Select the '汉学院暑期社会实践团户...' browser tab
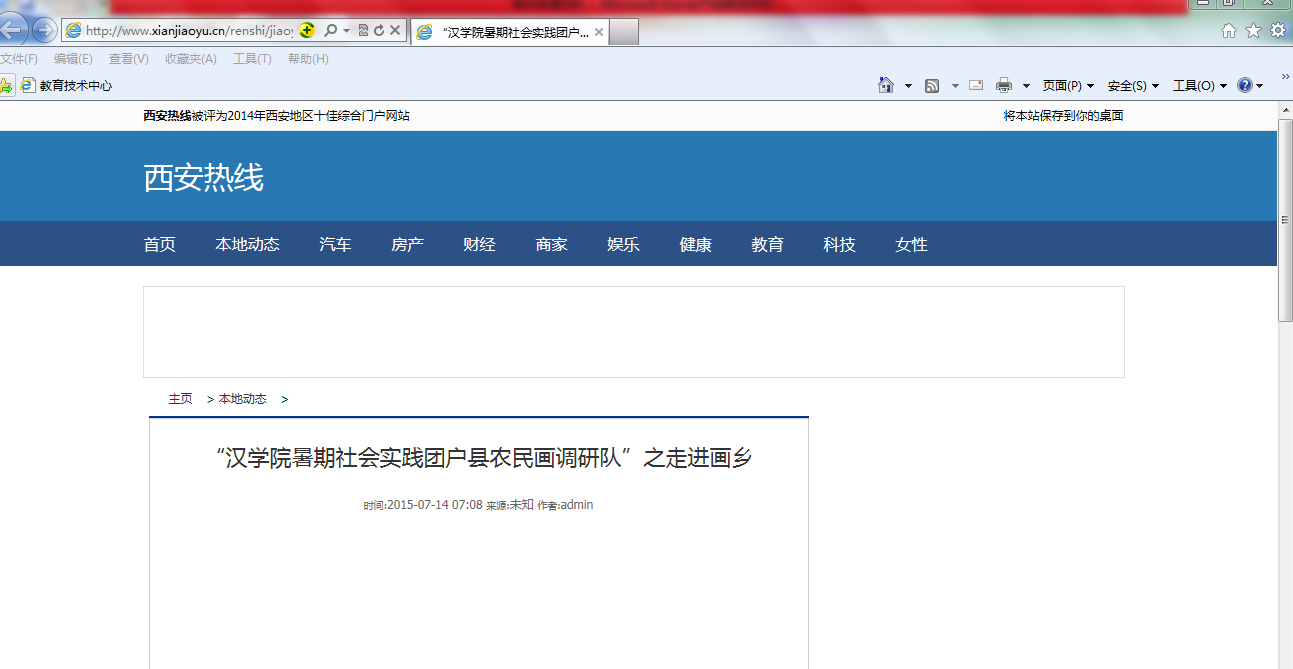Image resolution: width=1293 pixels, height=669 pixels. [509, 32]
